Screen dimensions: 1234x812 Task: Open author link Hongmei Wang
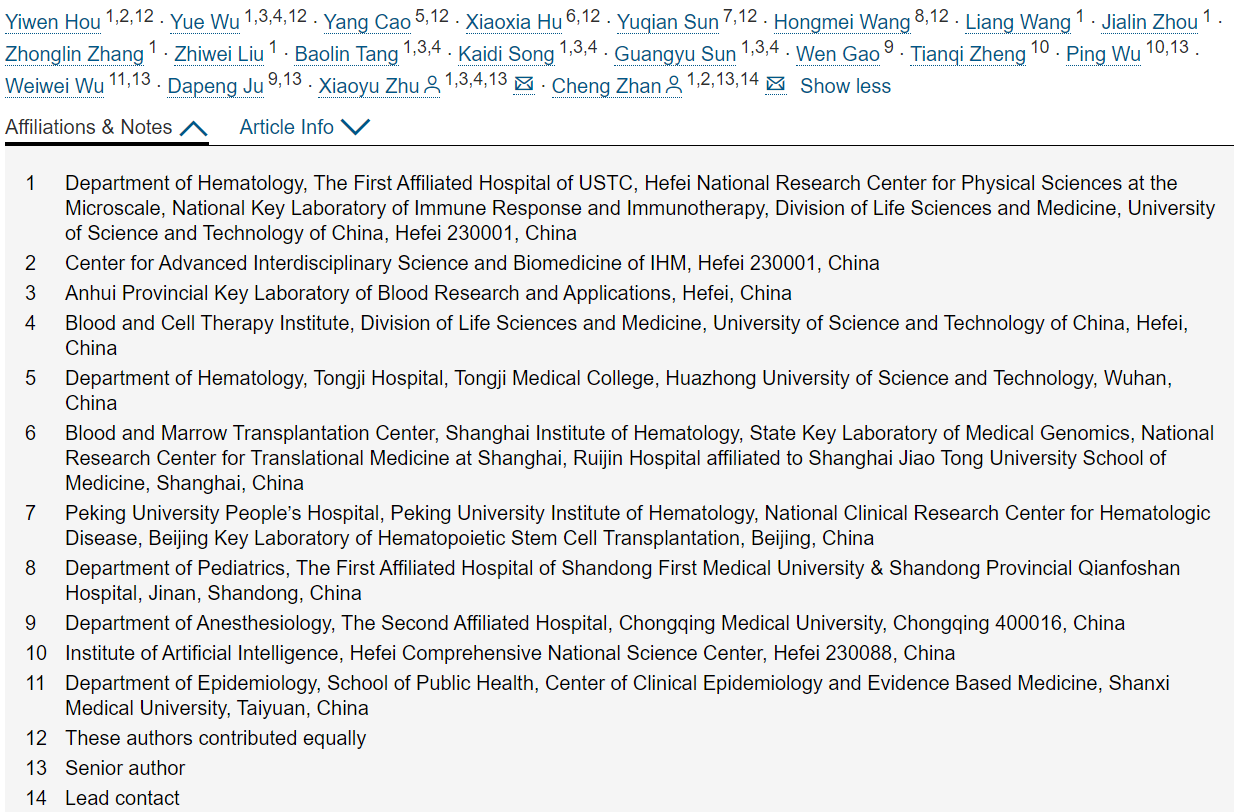tap(842, 22)
